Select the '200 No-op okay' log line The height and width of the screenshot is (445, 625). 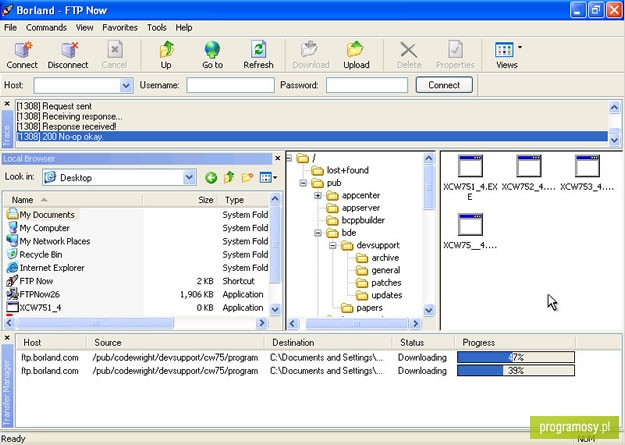(x=311, y=136)
